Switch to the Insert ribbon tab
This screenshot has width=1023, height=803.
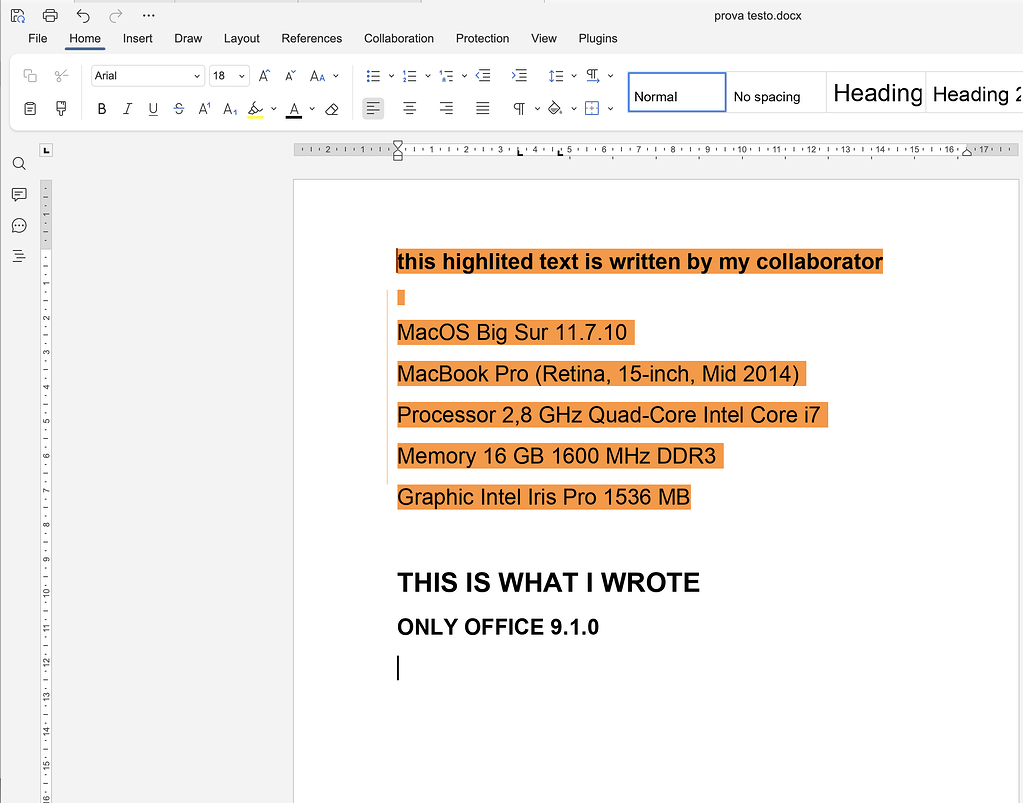(x=137, y=38)
